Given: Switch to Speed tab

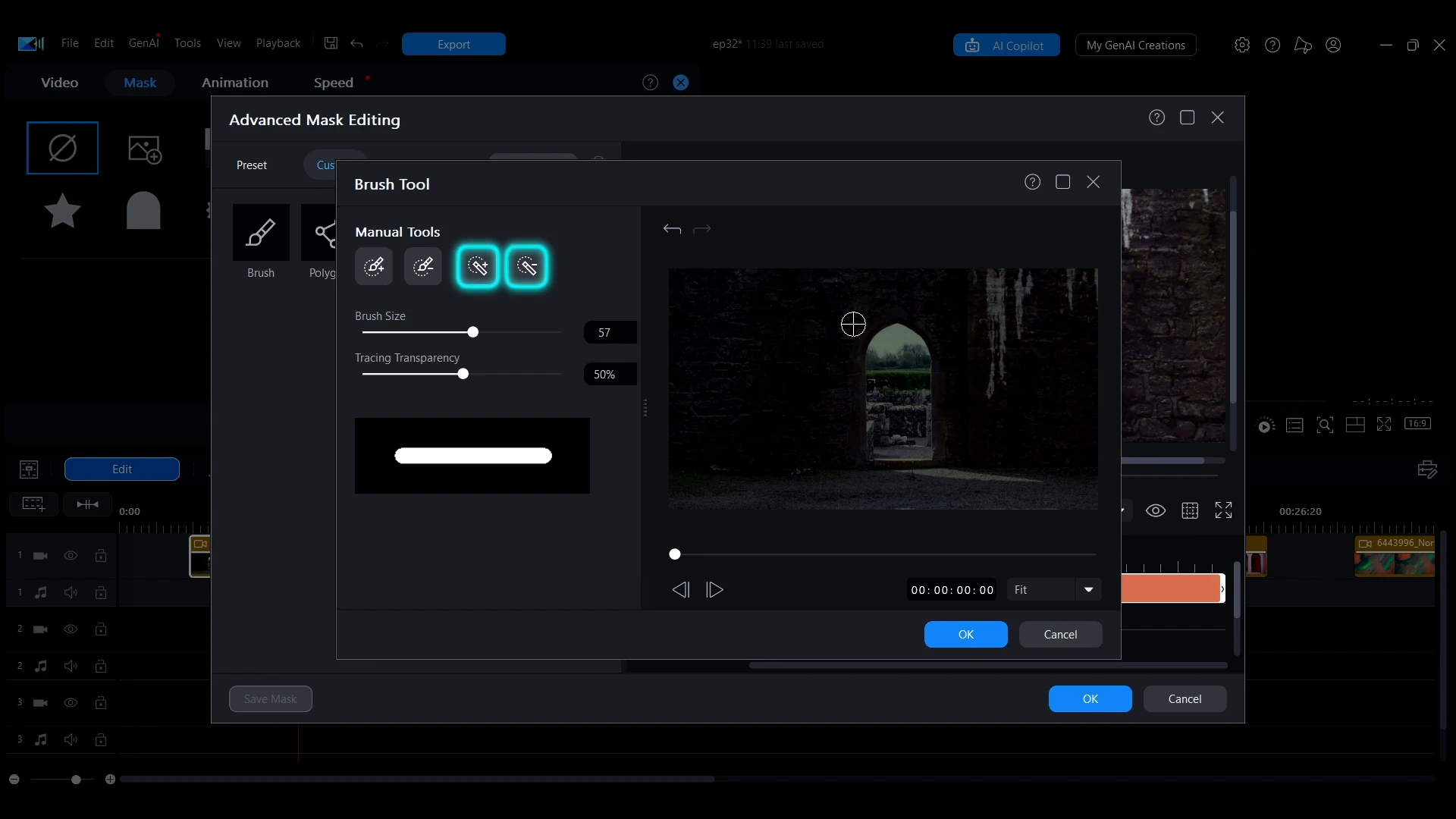Looking at the screenshot, I should 334,83.
